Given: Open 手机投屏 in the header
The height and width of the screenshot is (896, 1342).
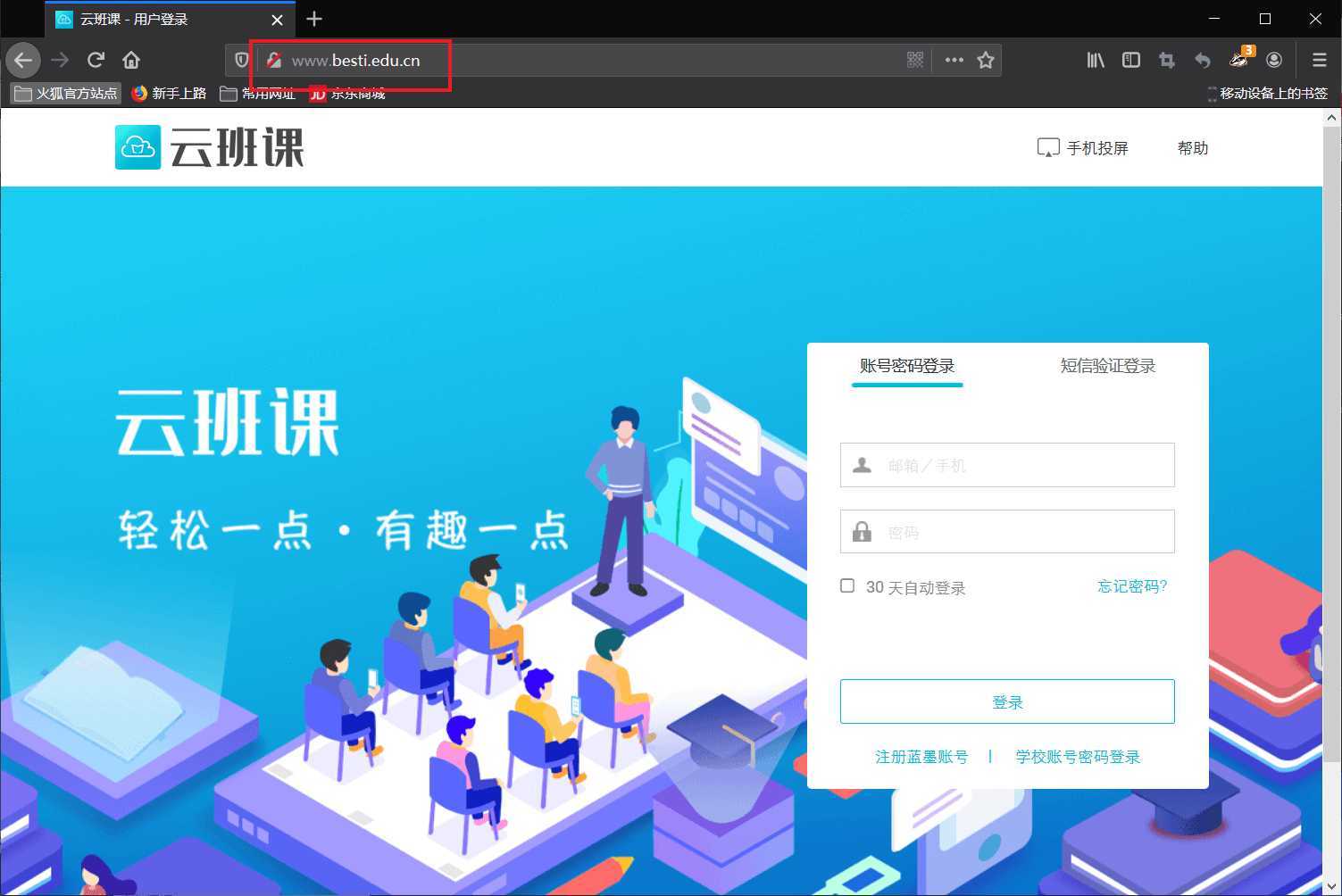Looking at the screenshot, I should 1083,148.
